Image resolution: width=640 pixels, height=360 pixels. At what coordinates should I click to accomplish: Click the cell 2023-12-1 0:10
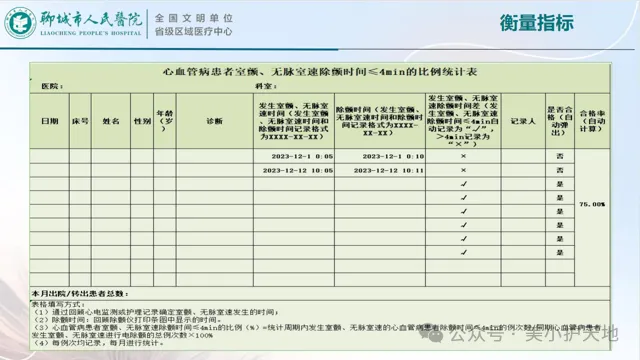(380, 156)
